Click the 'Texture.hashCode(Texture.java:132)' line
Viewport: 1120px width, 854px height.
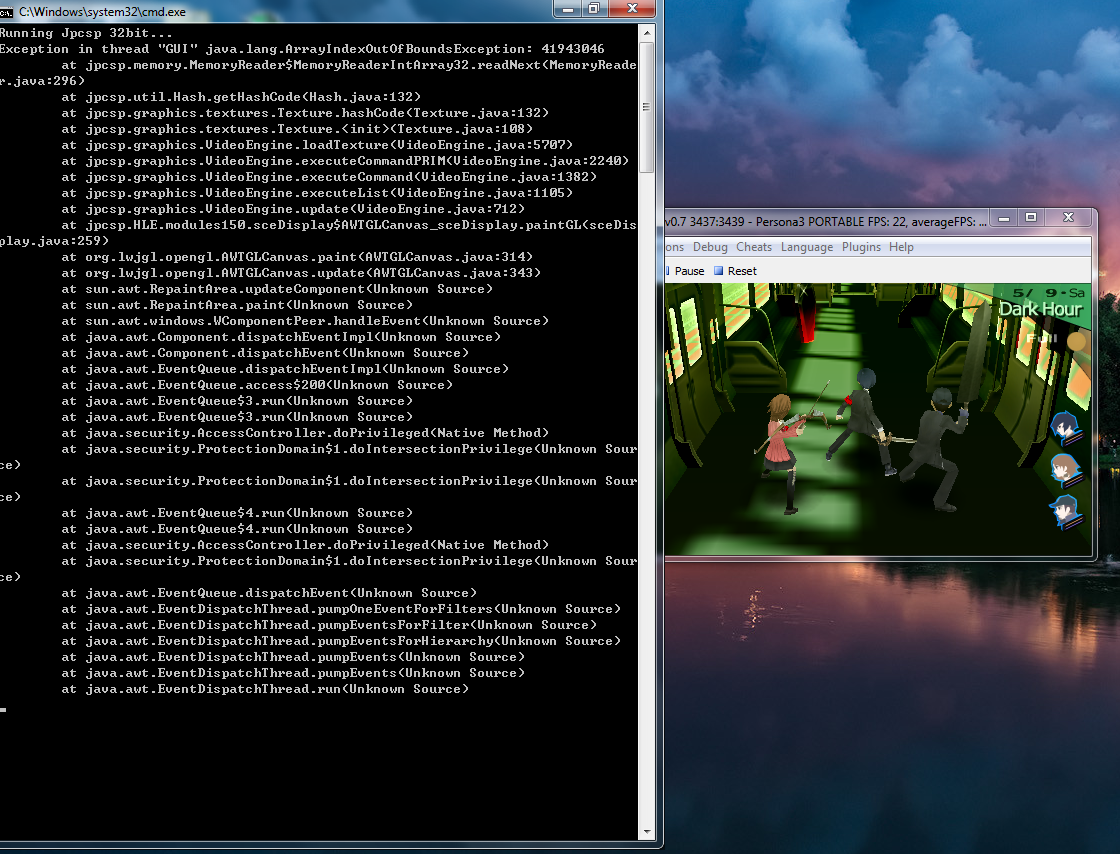305,113
